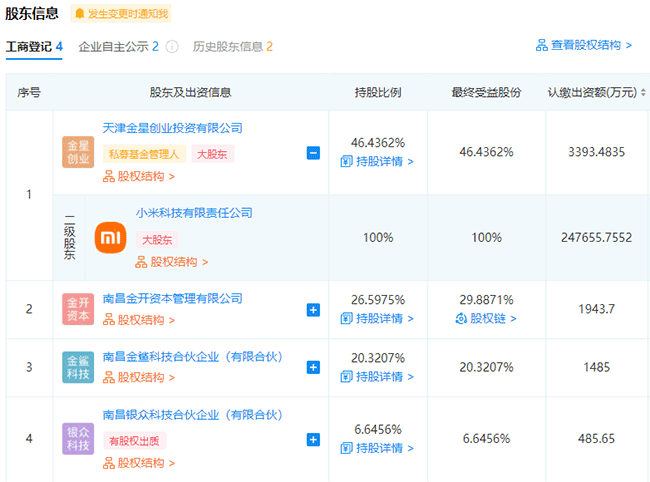Click the Xiaomi MI logo
This screenshot has height=482, width=650.
tap(110, 237)
